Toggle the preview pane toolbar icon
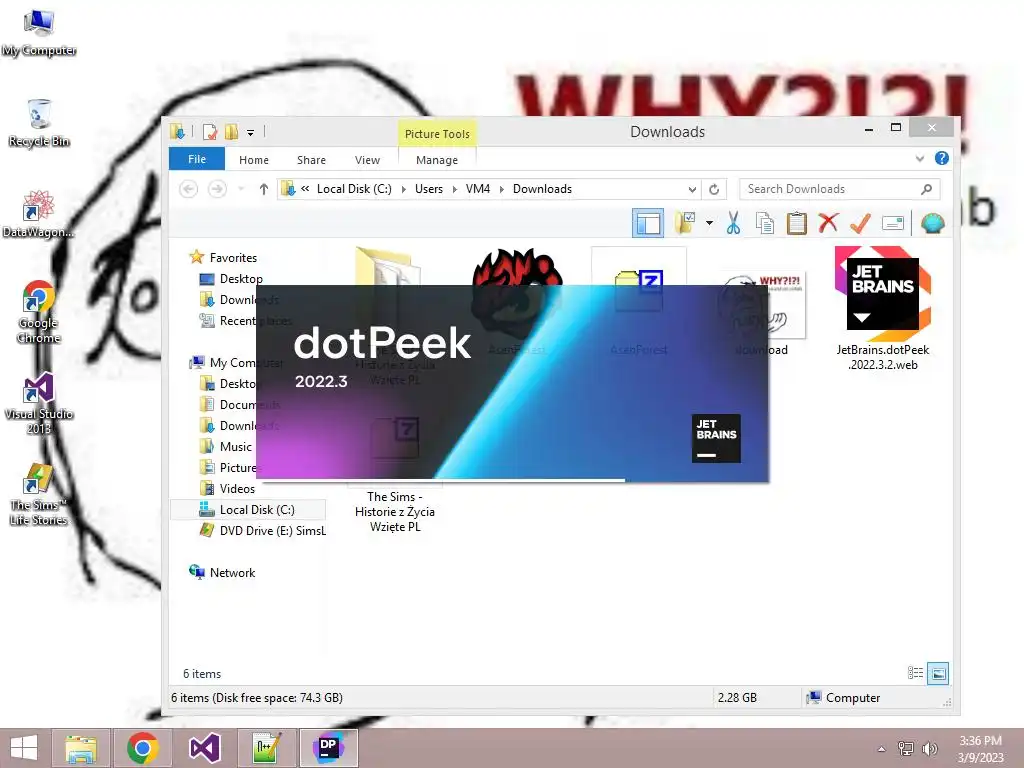 pos(648,223)
